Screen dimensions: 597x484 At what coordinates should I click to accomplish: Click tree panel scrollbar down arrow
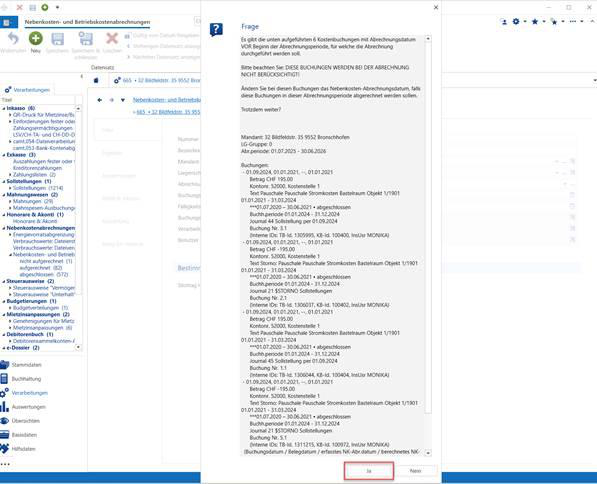click(x=78, y=347)
